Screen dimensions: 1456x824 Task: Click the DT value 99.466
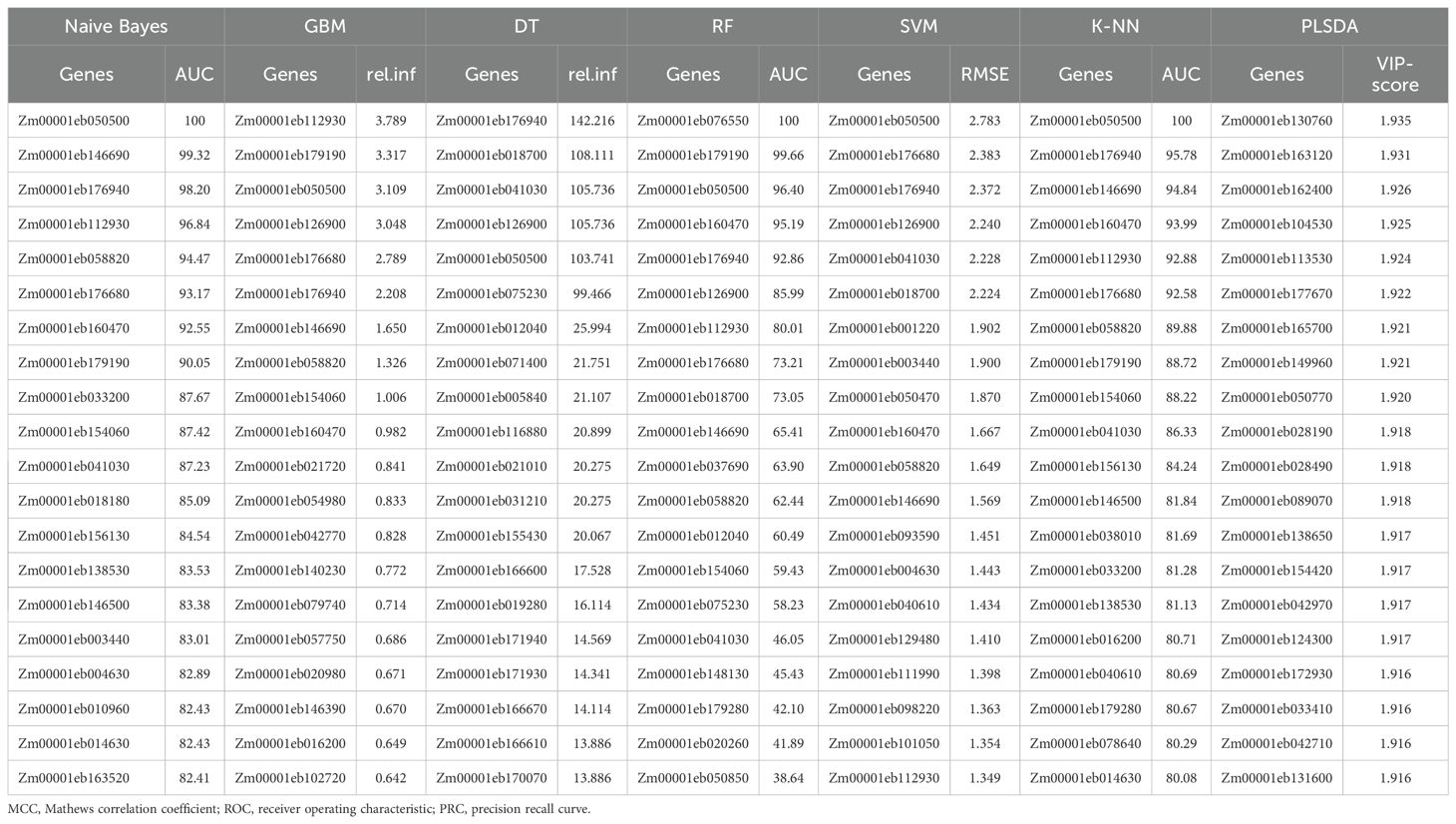pyautogui.click(x=592, y=293)
